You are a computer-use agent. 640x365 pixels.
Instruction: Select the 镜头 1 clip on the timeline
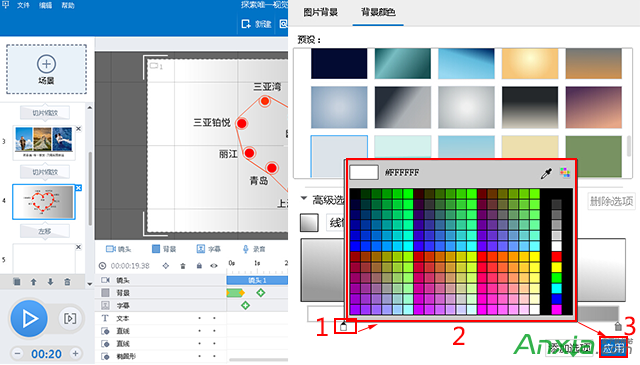[x=257, y=280]
